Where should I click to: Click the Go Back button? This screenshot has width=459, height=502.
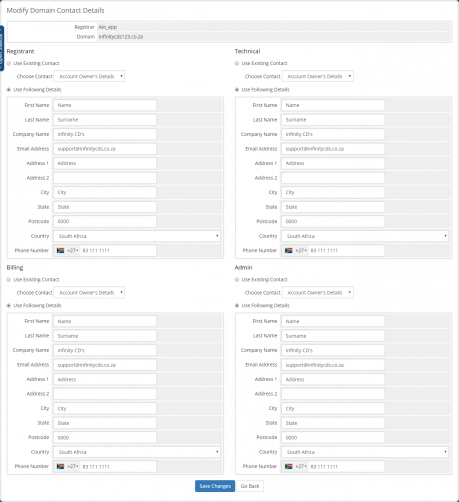point(250,486)
